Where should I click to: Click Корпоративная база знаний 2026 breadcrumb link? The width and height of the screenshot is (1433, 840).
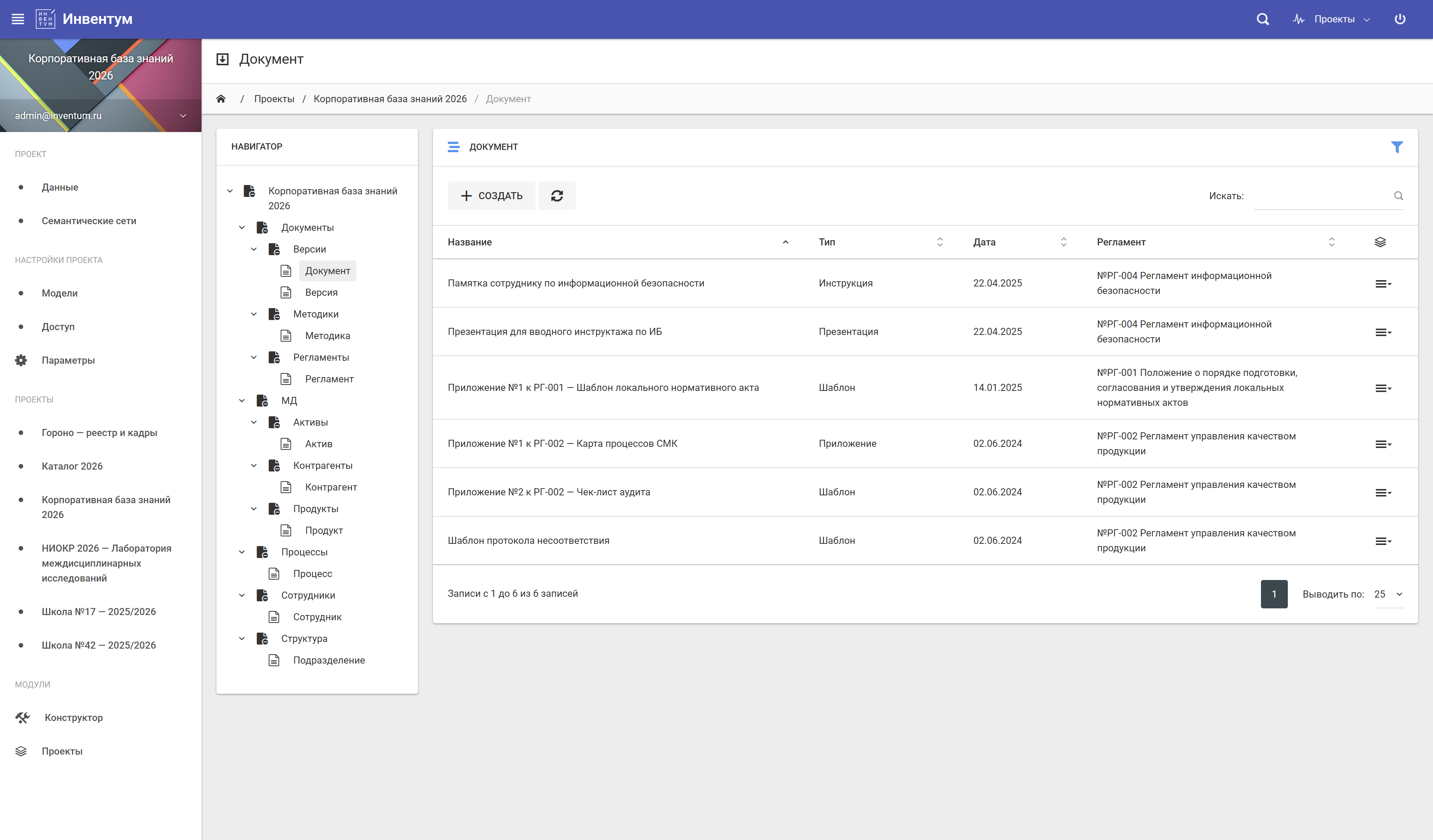[x=390, y=99]
